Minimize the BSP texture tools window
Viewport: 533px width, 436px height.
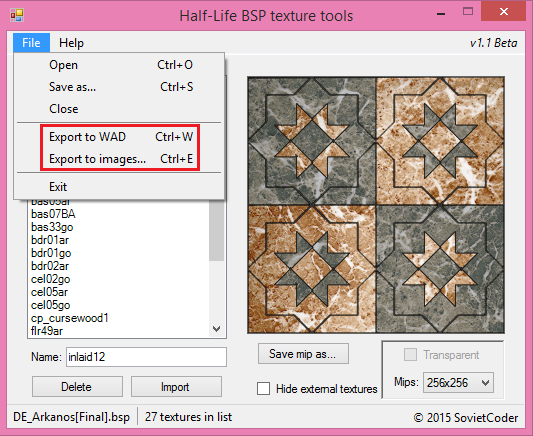pos(441,14)
